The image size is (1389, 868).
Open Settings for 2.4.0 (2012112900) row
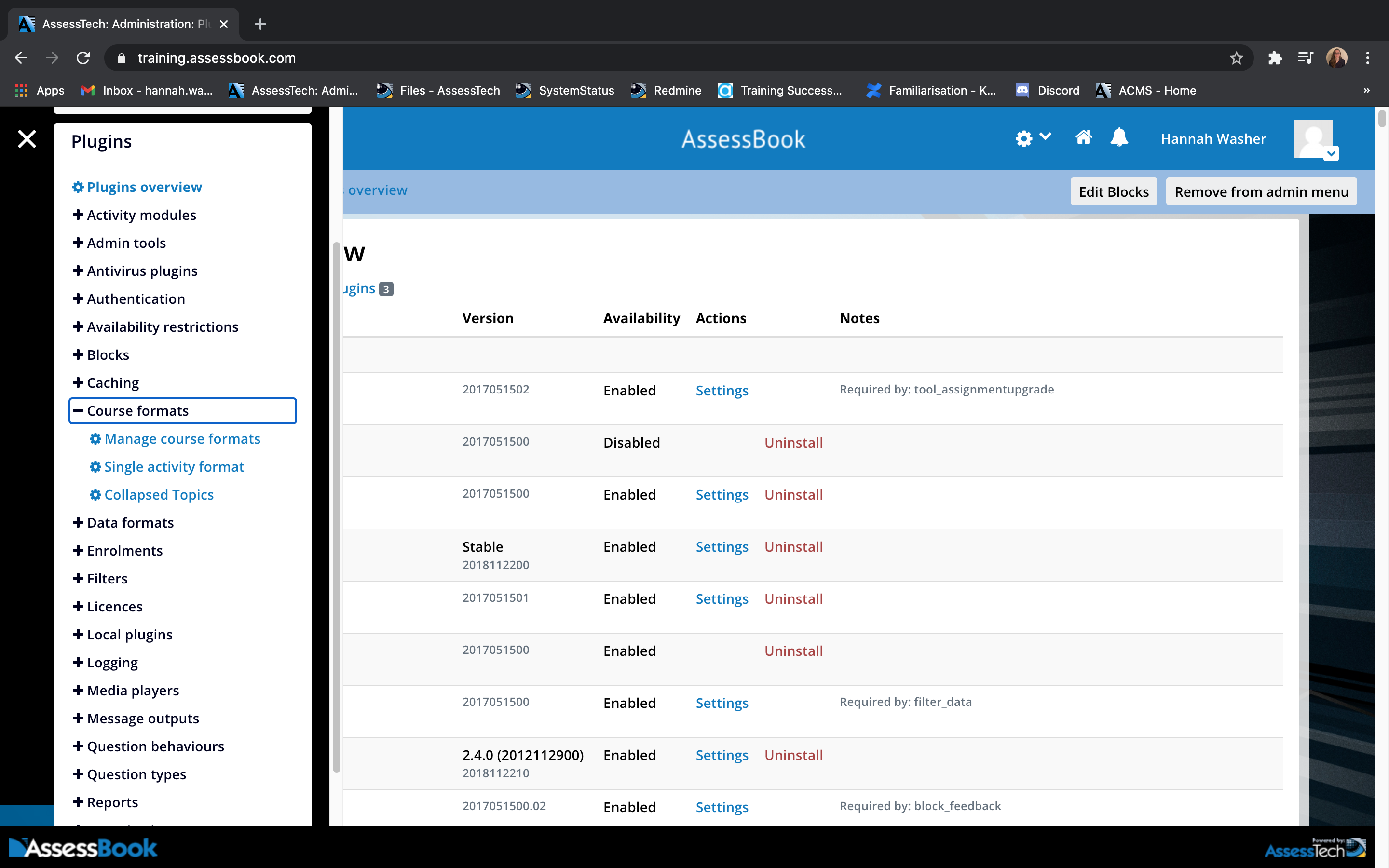click(722, 756)
